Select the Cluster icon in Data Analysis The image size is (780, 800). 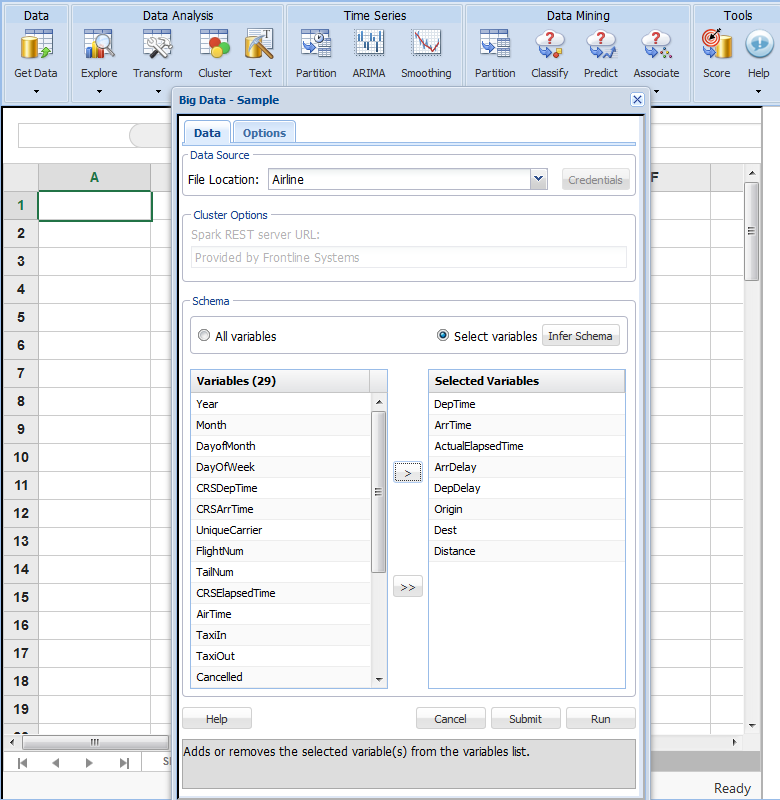click(215, 44)
